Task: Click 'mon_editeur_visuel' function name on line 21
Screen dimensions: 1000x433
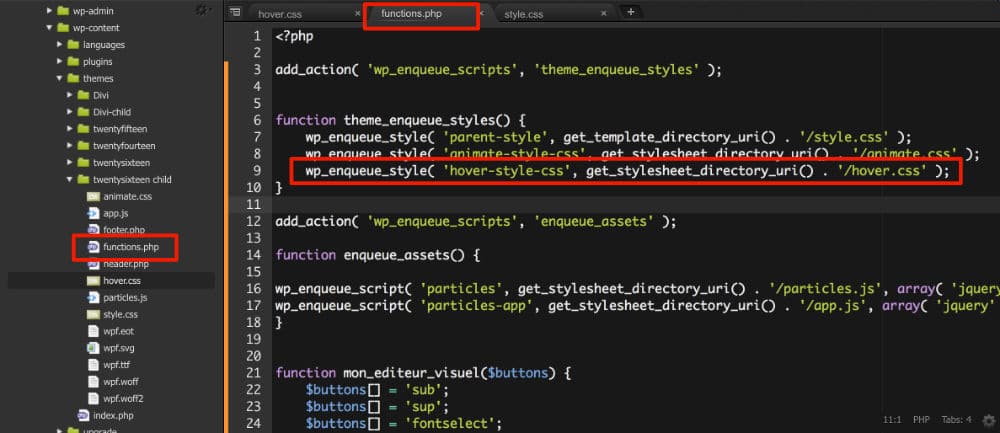Action: (x=413, y=372)
